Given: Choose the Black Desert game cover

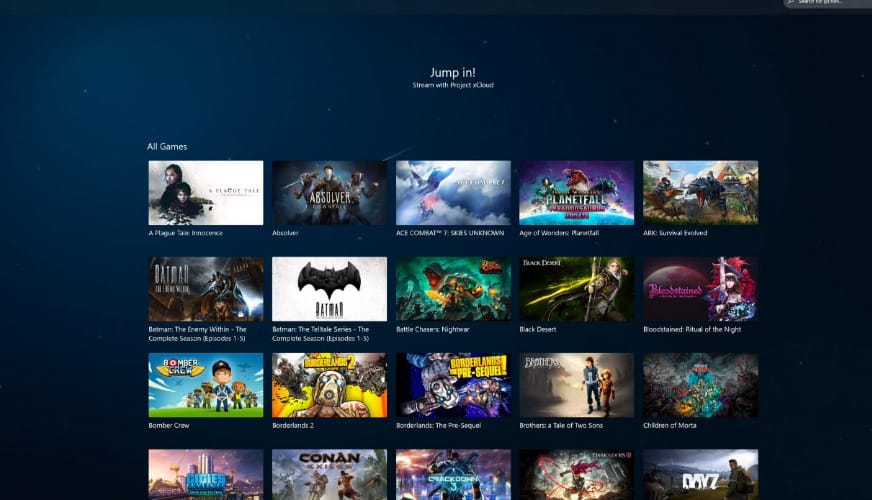Looking at the screenshot, I should pyautogui.click(x=577, y=289).
